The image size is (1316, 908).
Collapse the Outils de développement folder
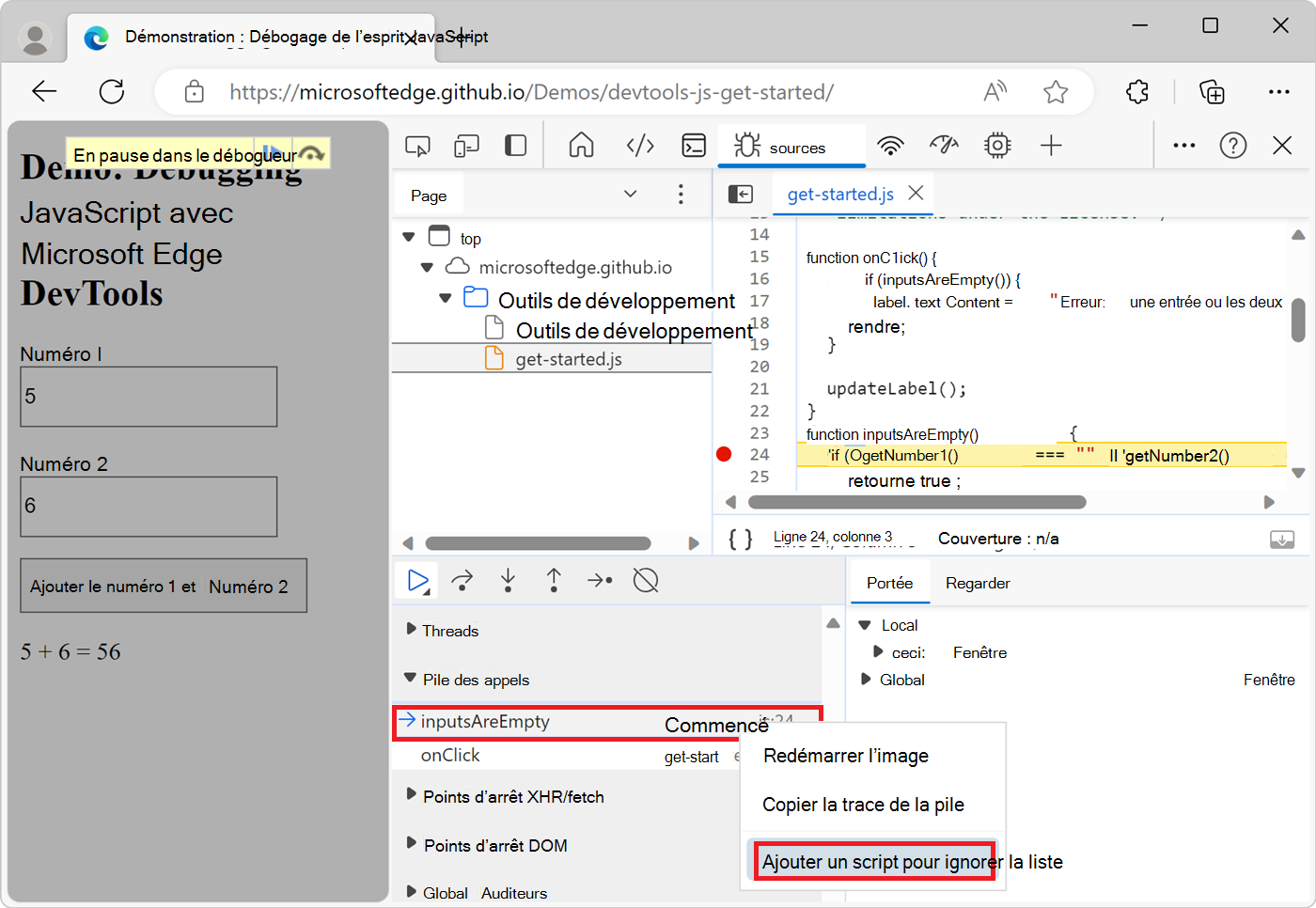coord(446,299)
